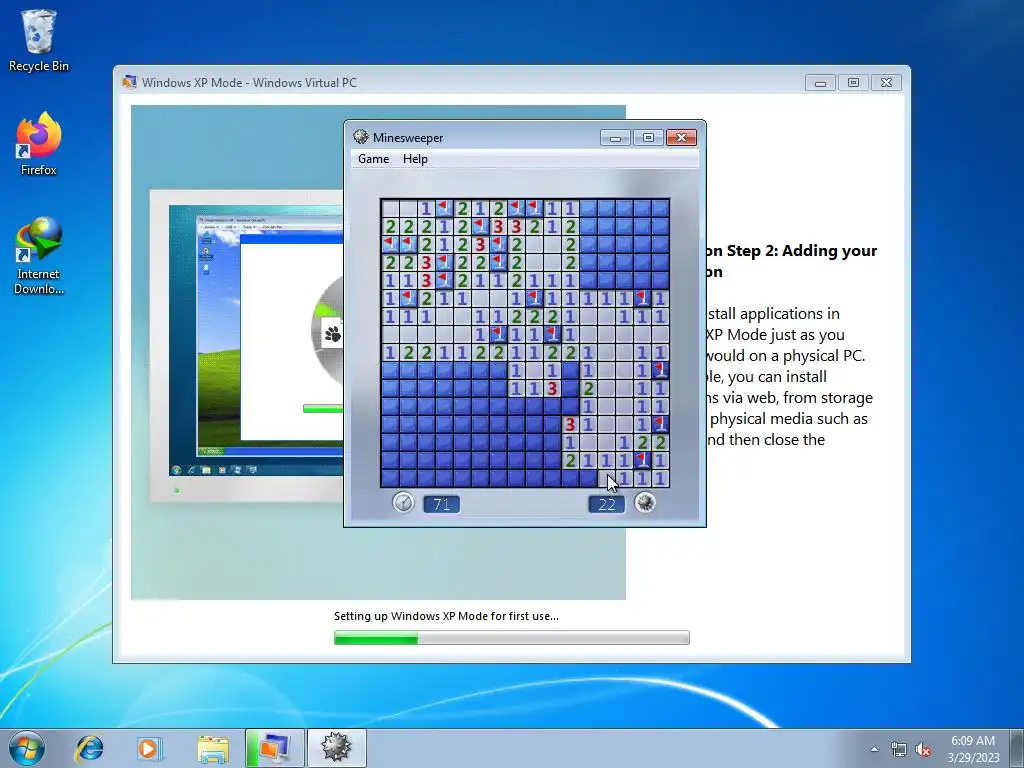Select the Internet Download Manager desktop shortcut
The height and width of the screenshot is (768, 1024).
(x=39, y=255)
